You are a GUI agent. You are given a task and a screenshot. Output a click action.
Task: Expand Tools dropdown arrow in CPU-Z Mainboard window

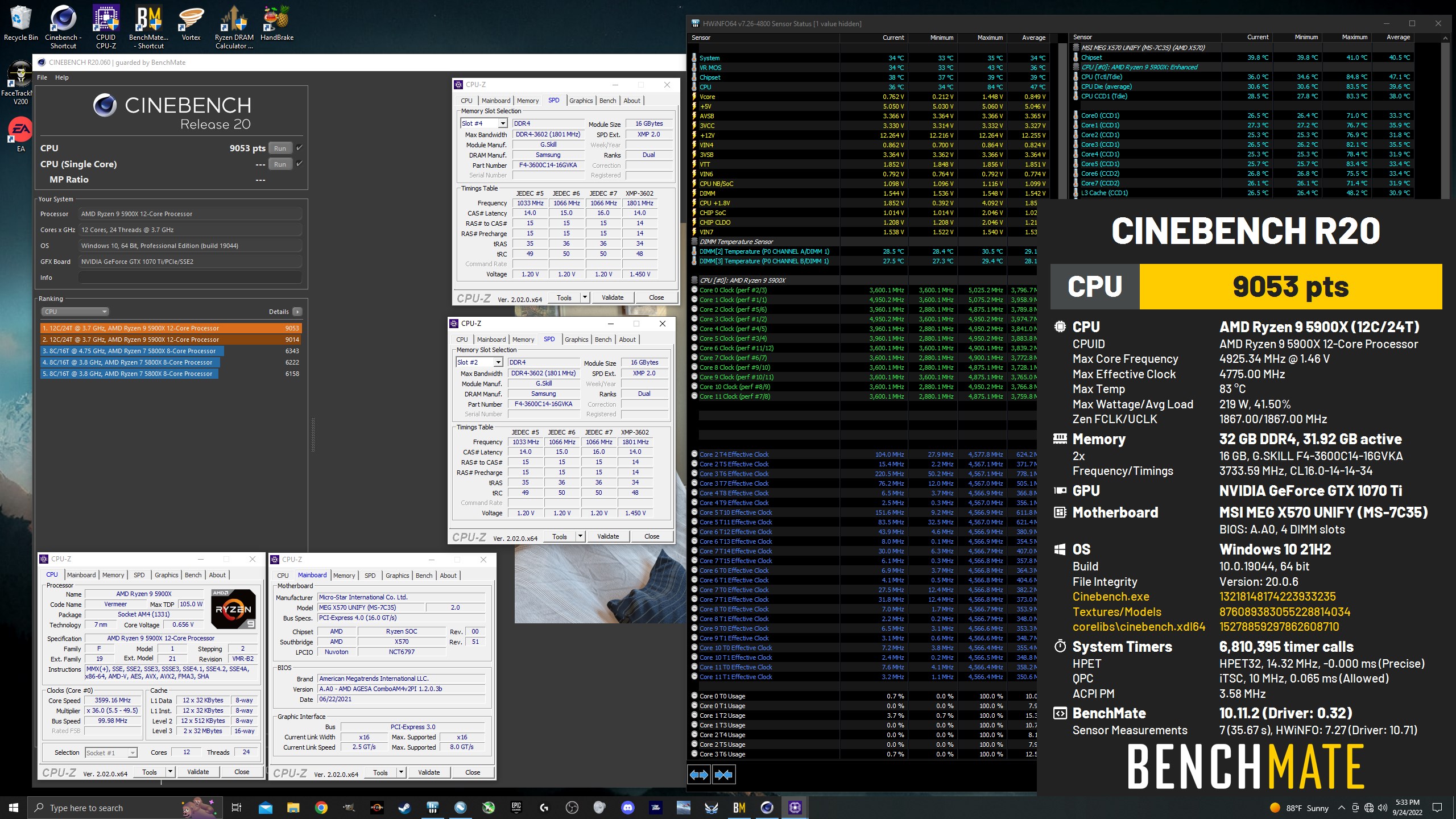pos(400,772)
